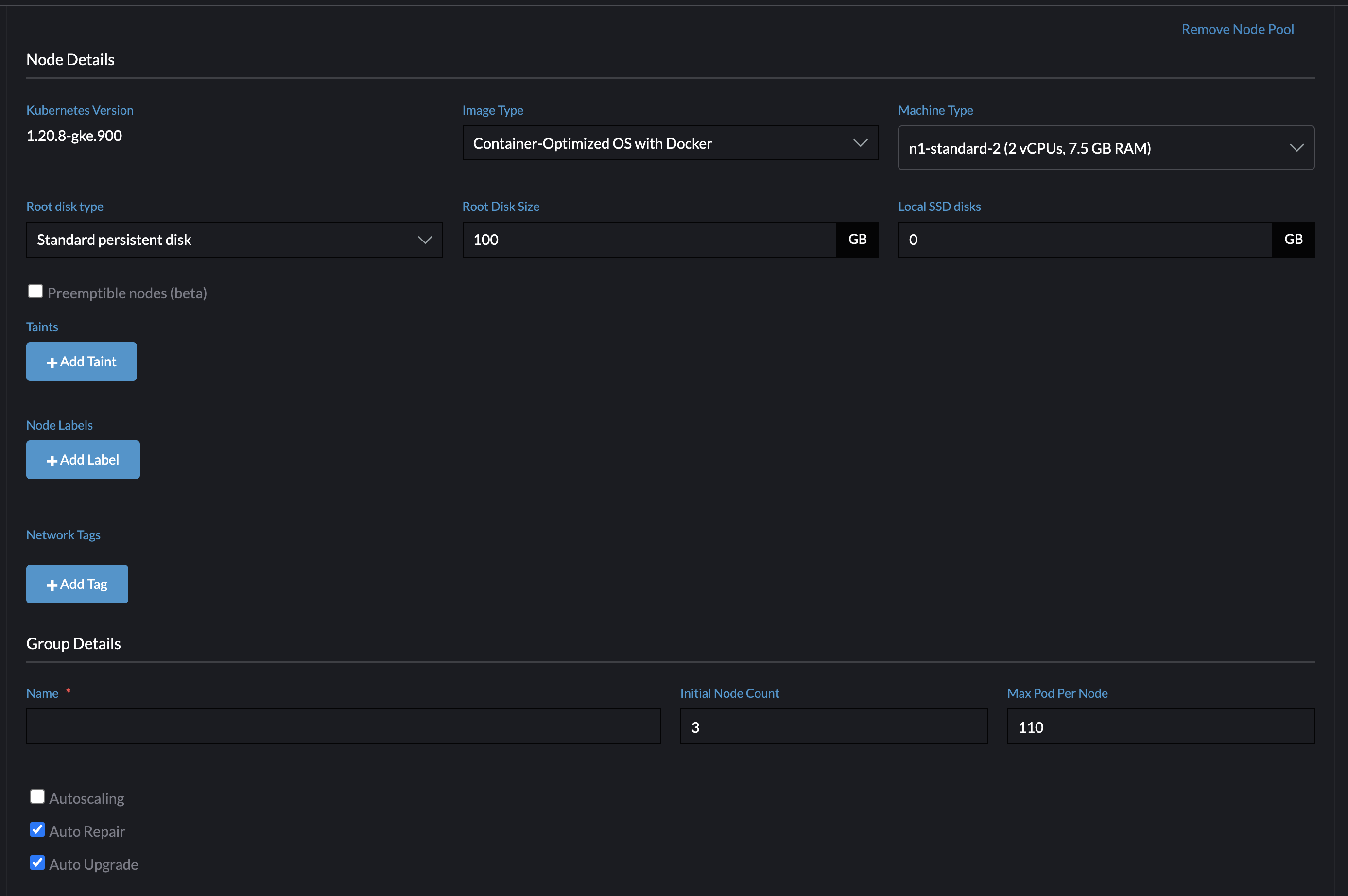The width and height of the screenshot is (1348, 896).
Task: Click the Name input field
Action: coord(343,726)
